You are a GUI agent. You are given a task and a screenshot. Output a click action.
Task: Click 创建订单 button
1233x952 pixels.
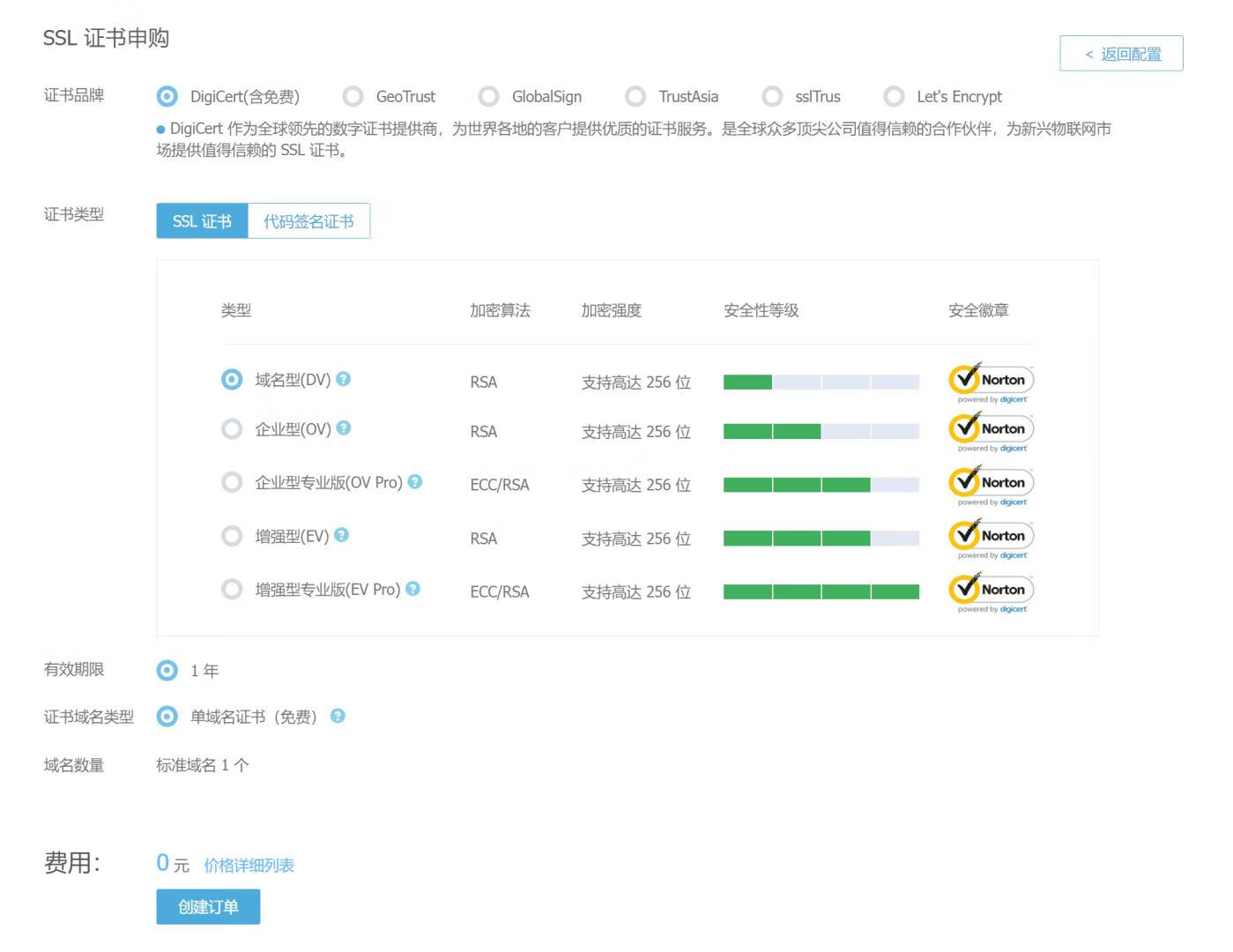click(208, 907)
